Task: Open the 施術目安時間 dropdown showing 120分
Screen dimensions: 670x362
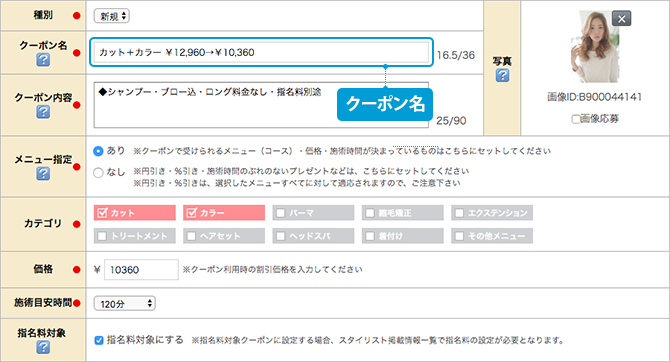Action: [x=124, y=303]
